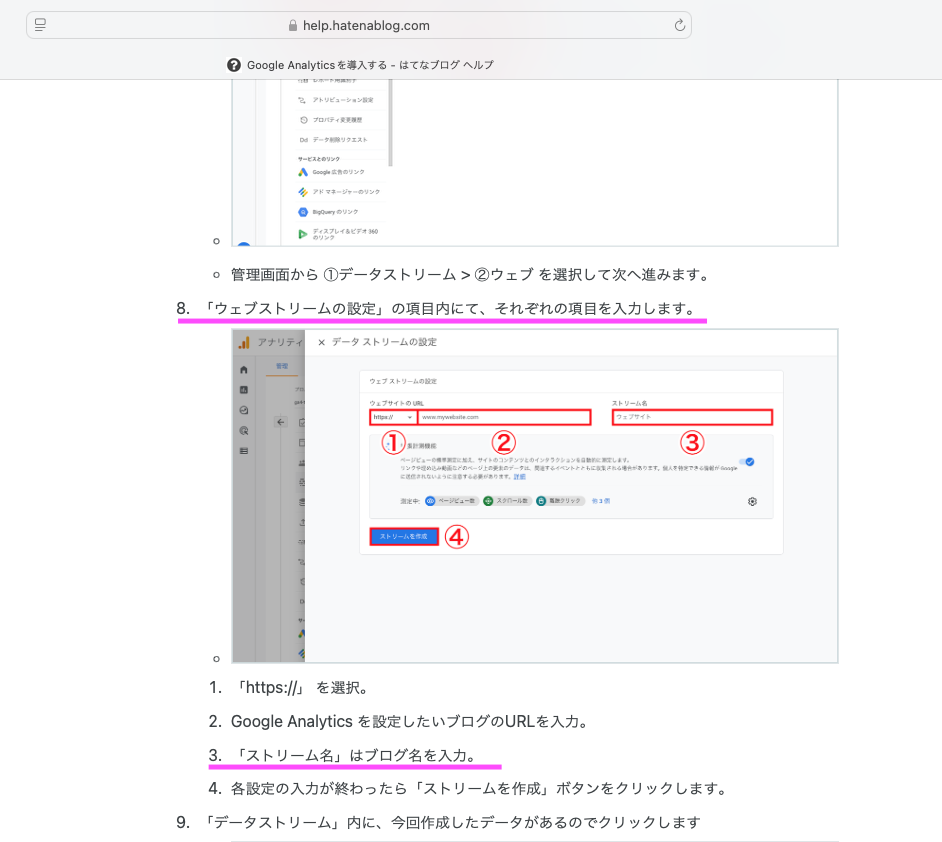Open enhanced measurement gear settings

click(752, 501)
